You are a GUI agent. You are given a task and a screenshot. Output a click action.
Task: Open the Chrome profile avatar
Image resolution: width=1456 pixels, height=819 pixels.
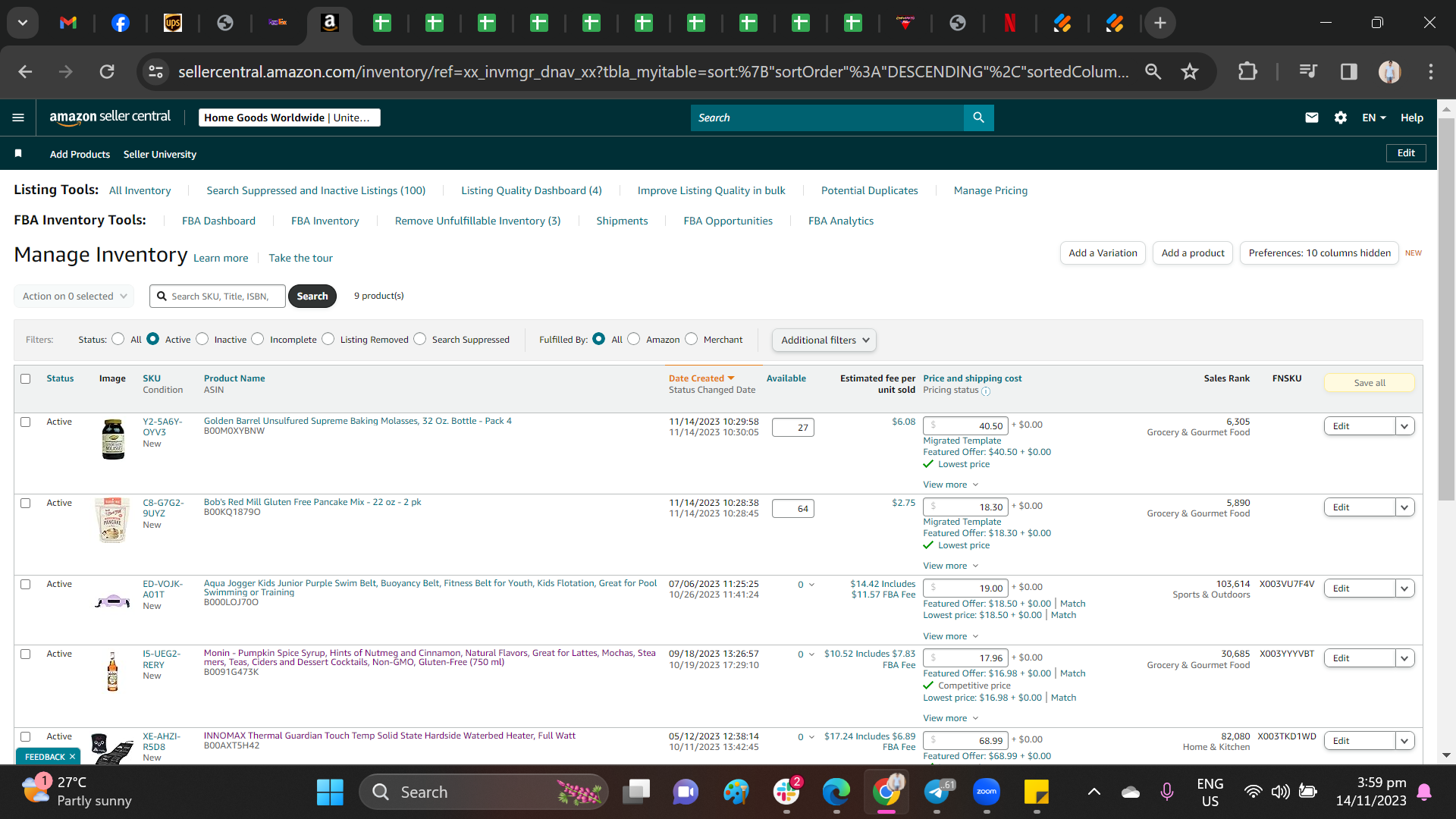[x=1389, y=72]
